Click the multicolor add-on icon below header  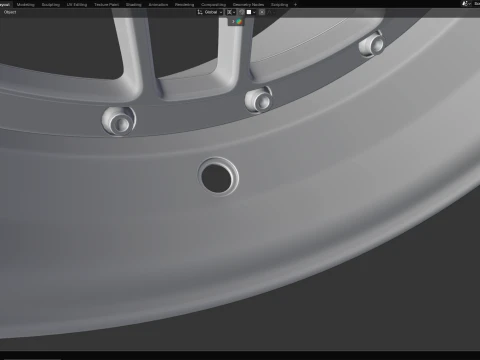[239, 22]
